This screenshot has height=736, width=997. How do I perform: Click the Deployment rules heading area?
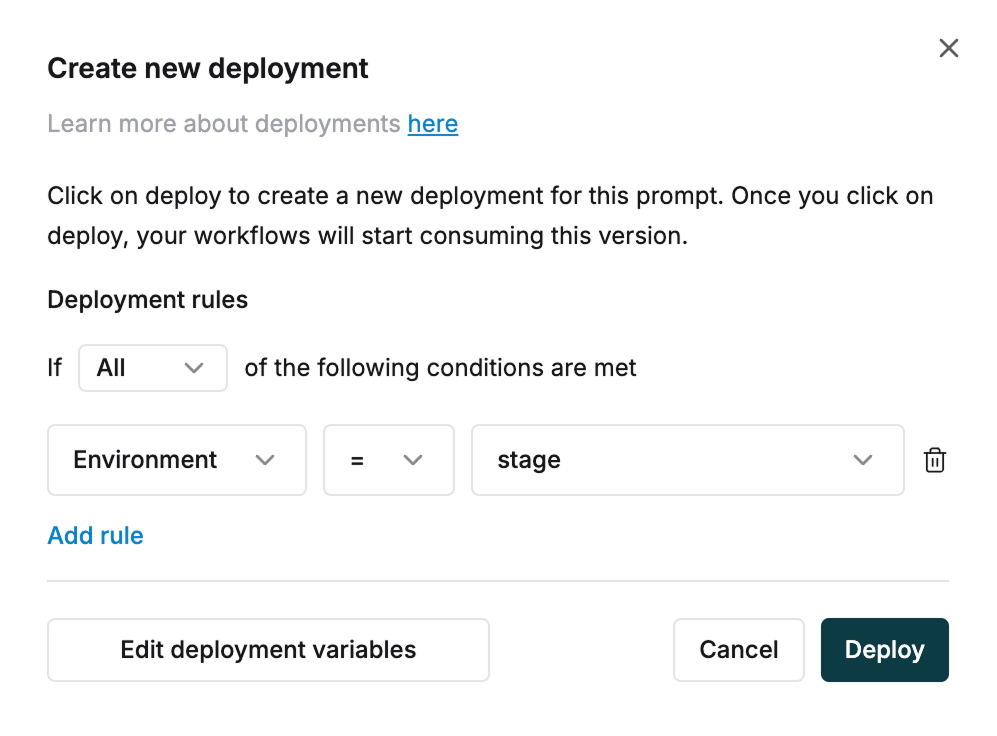[146, 299]
